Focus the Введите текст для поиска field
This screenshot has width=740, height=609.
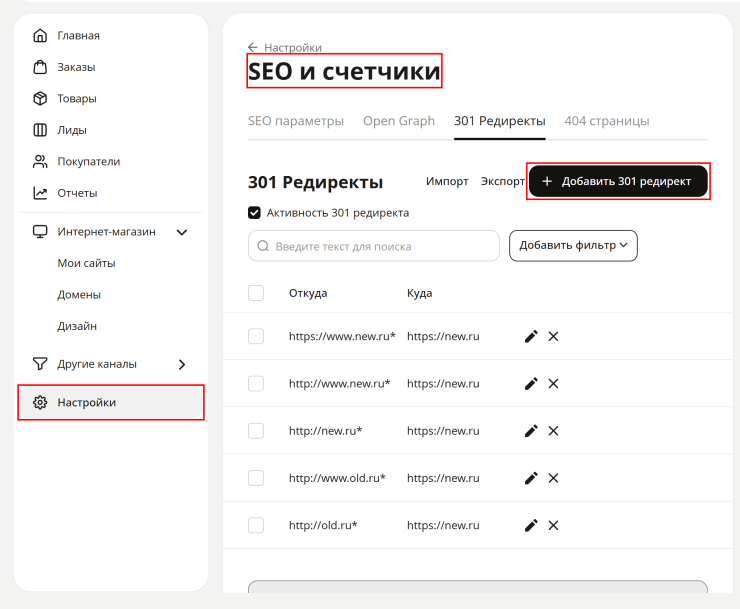coord(373,246)
